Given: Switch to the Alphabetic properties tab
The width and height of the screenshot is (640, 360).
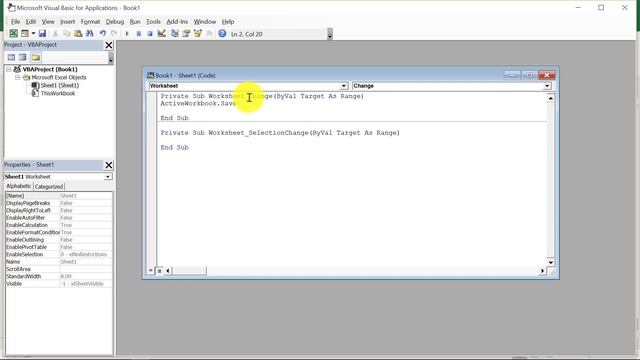Looking at the screenshot, I should coord(19,186).
